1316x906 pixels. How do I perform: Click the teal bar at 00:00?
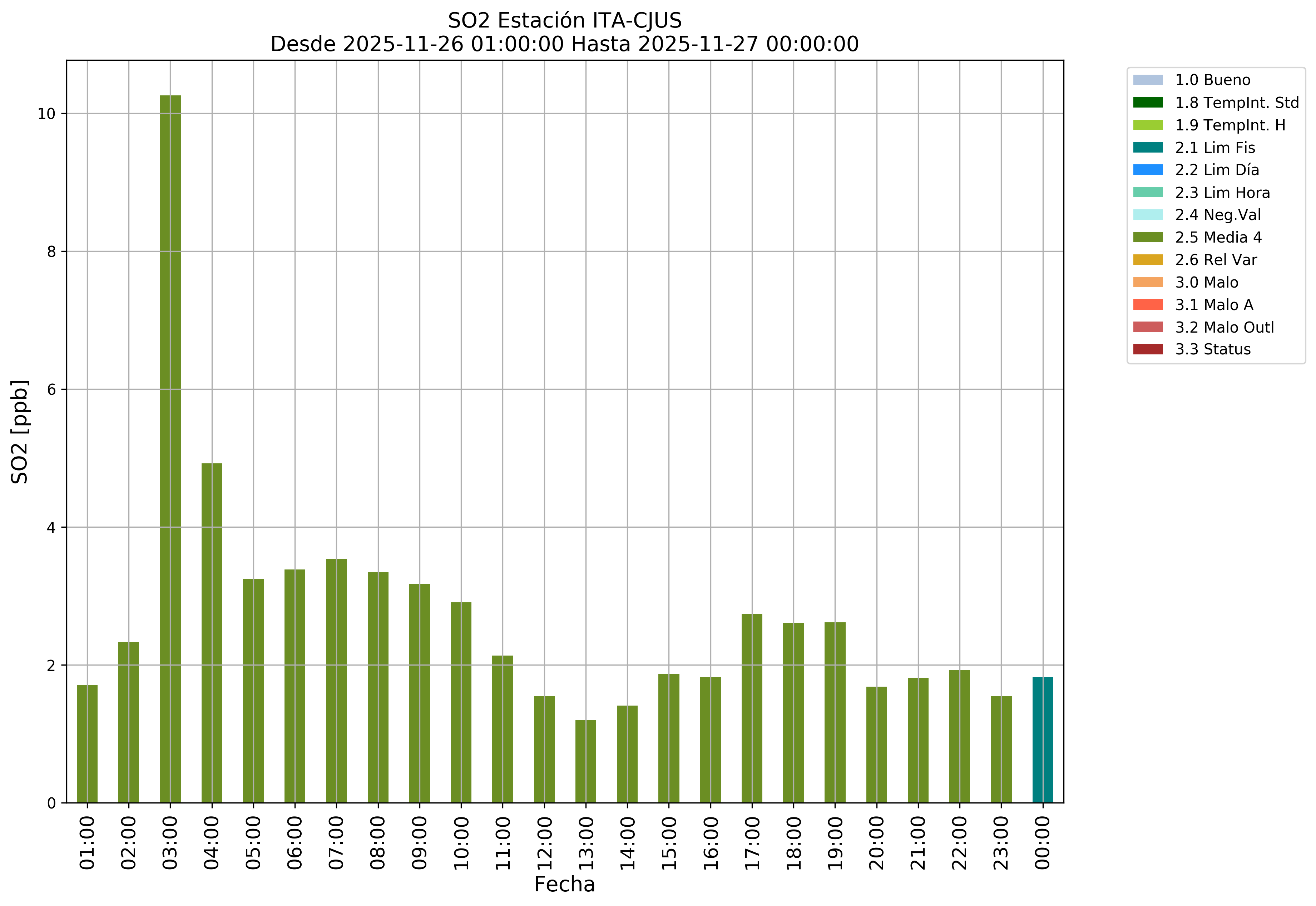(x=1042, y=740)
